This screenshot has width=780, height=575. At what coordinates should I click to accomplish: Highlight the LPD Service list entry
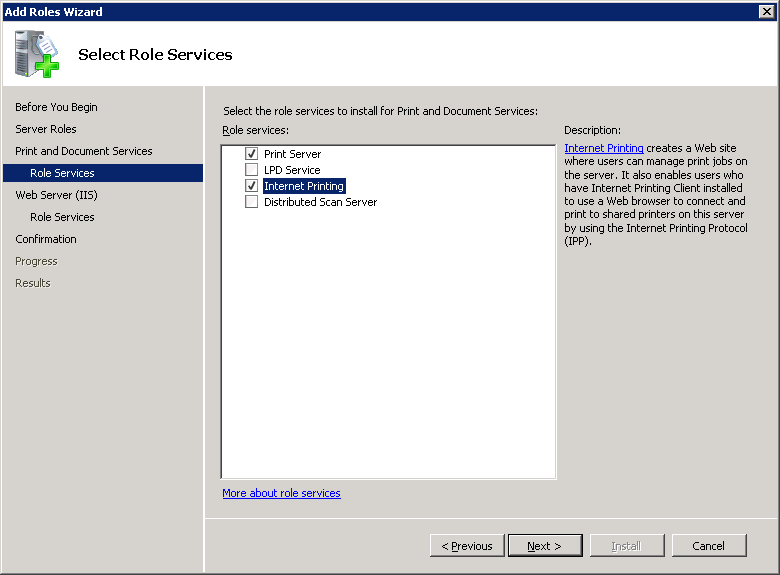coord(292,170)
